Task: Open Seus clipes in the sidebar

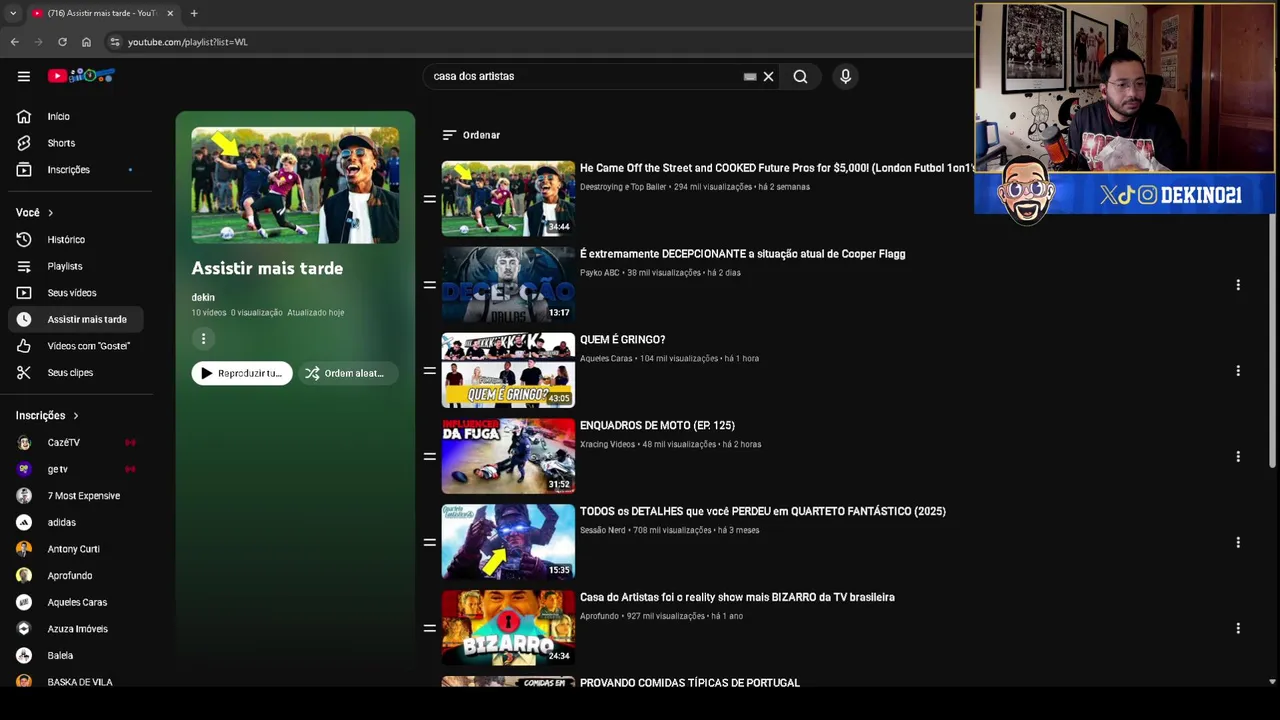Action: [70, 373]
